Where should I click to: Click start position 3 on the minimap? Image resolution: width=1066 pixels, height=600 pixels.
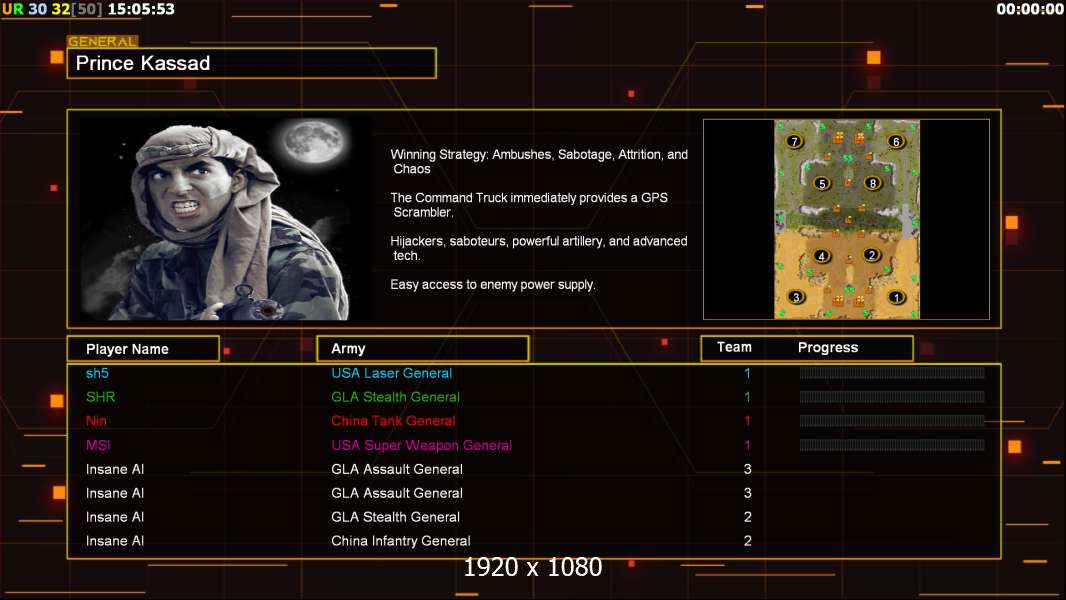click(x=796, y=297)
